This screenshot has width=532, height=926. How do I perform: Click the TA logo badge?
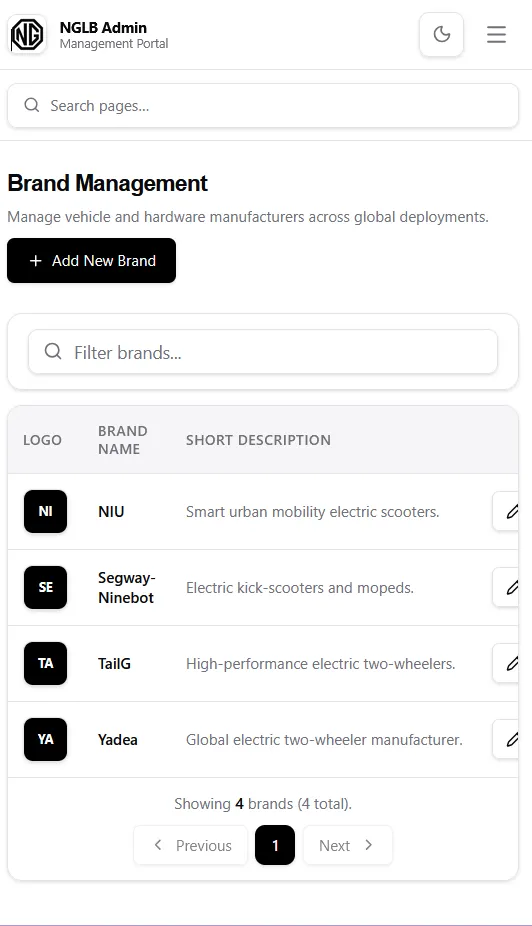tap(45, 663)
